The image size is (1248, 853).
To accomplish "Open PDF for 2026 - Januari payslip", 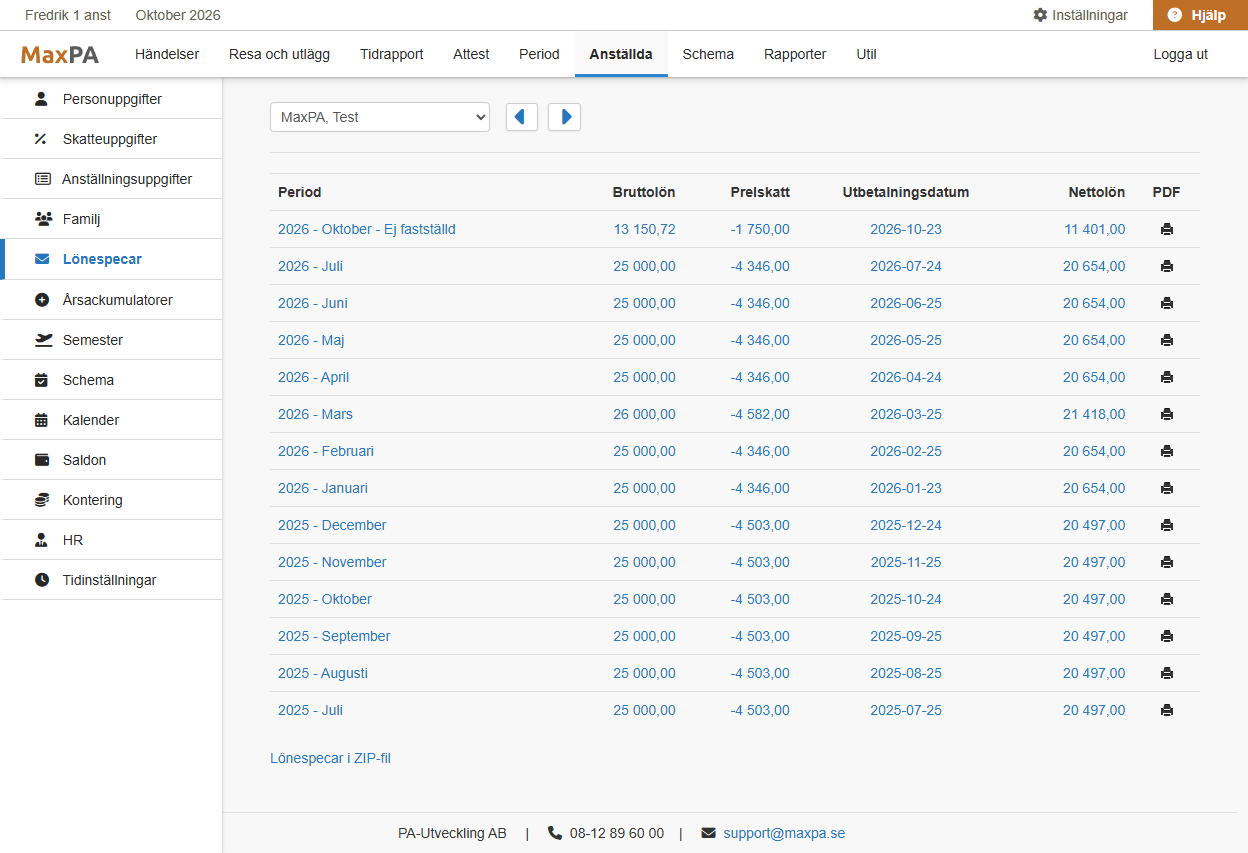I will 1166,488.
